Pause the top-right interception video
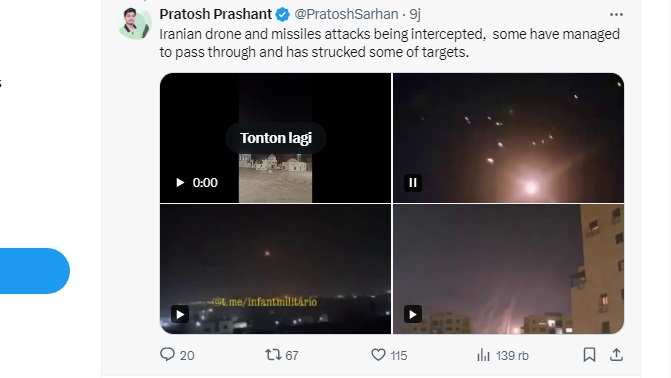 413,183
